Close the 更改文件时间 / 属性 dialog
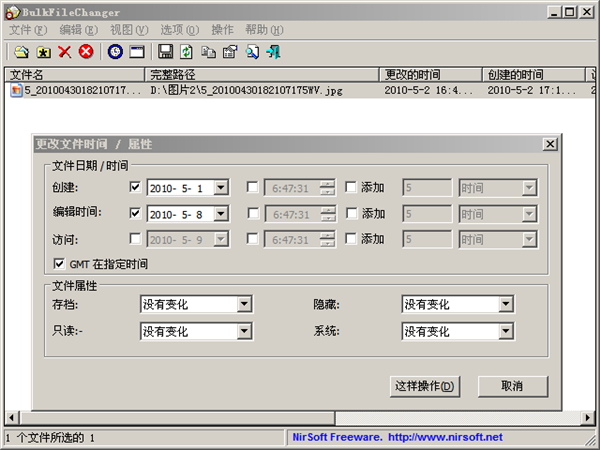The width and height of the screenshot is (600, 450). coord(550,144)
